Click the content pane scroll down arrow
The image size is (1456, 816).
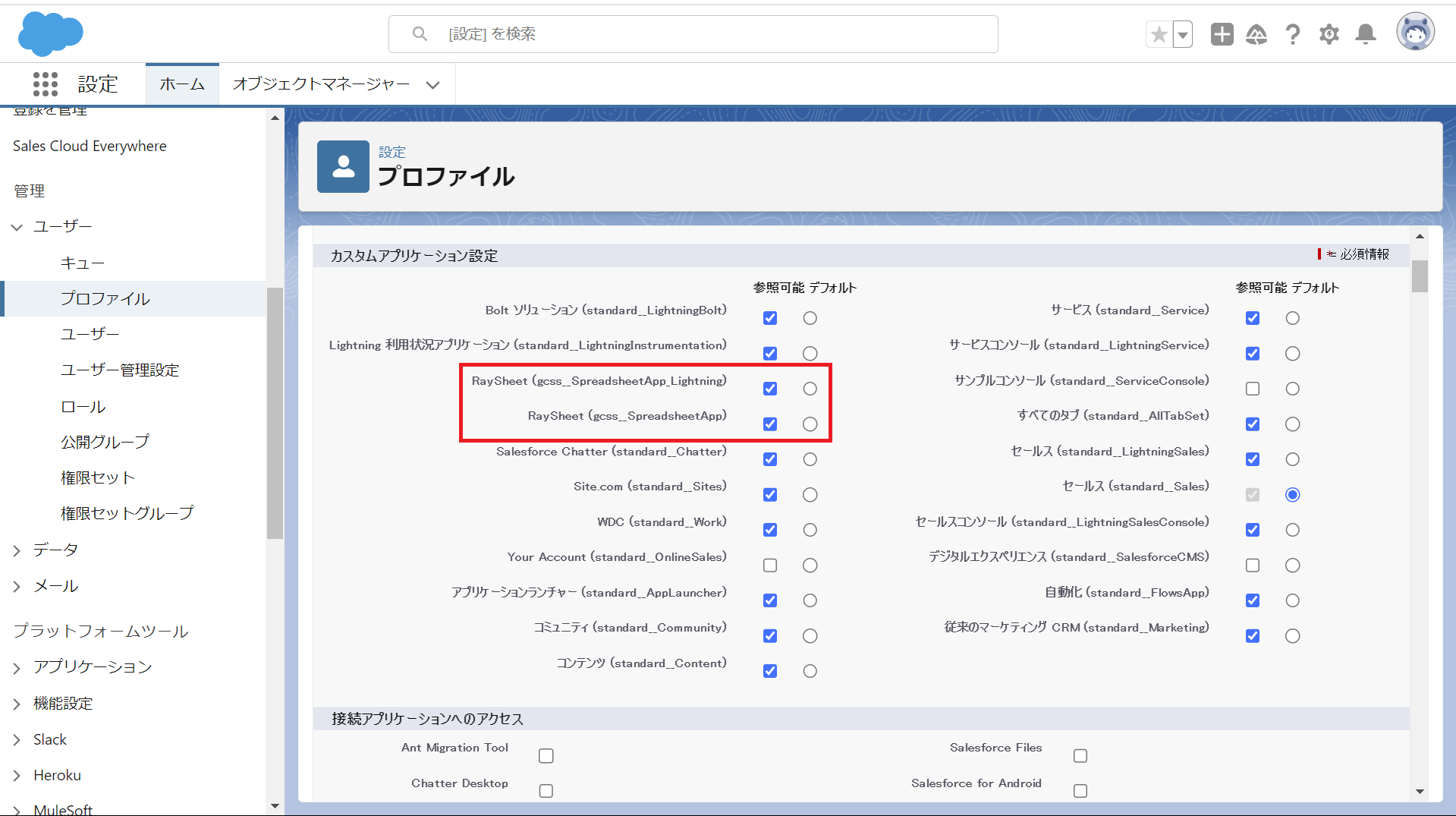point(1420,792)
